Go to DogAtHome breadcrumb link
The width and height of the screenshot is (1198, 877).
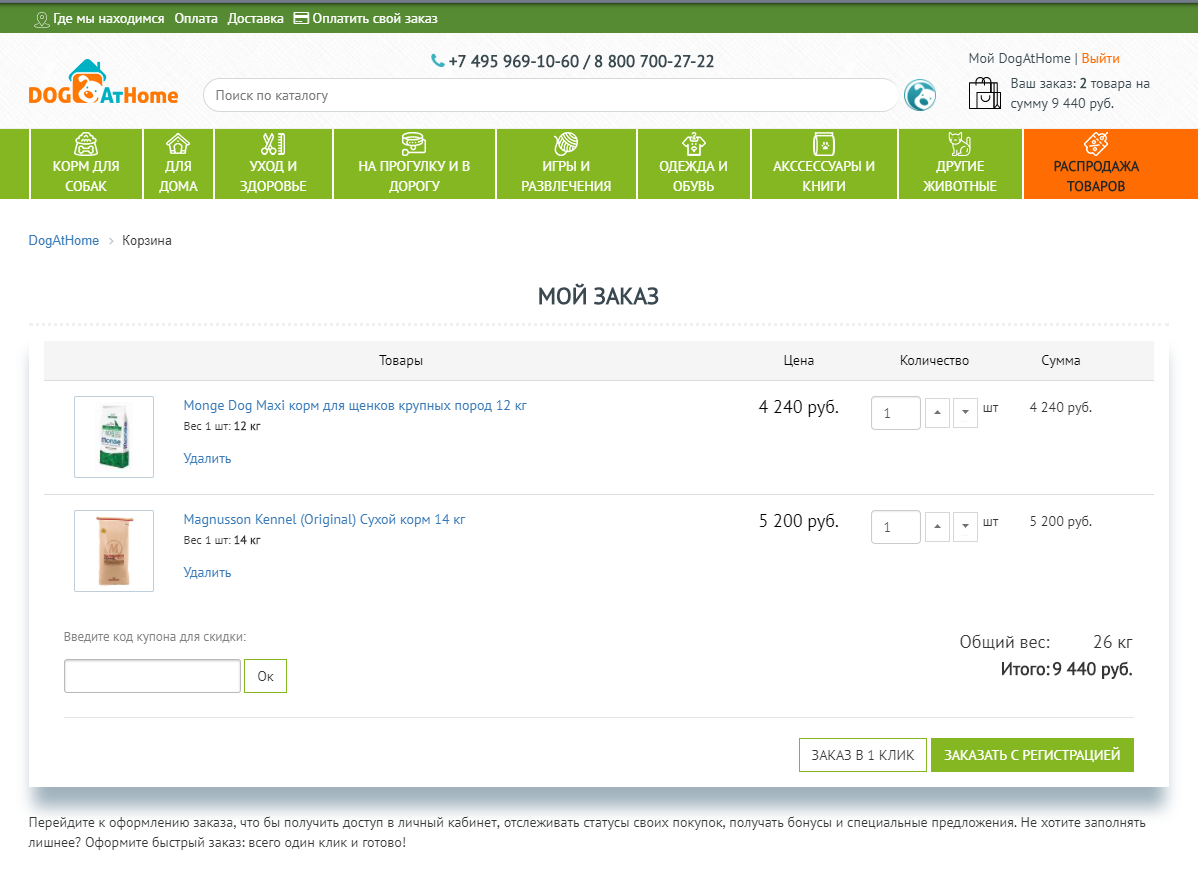[x=63, y=241]
